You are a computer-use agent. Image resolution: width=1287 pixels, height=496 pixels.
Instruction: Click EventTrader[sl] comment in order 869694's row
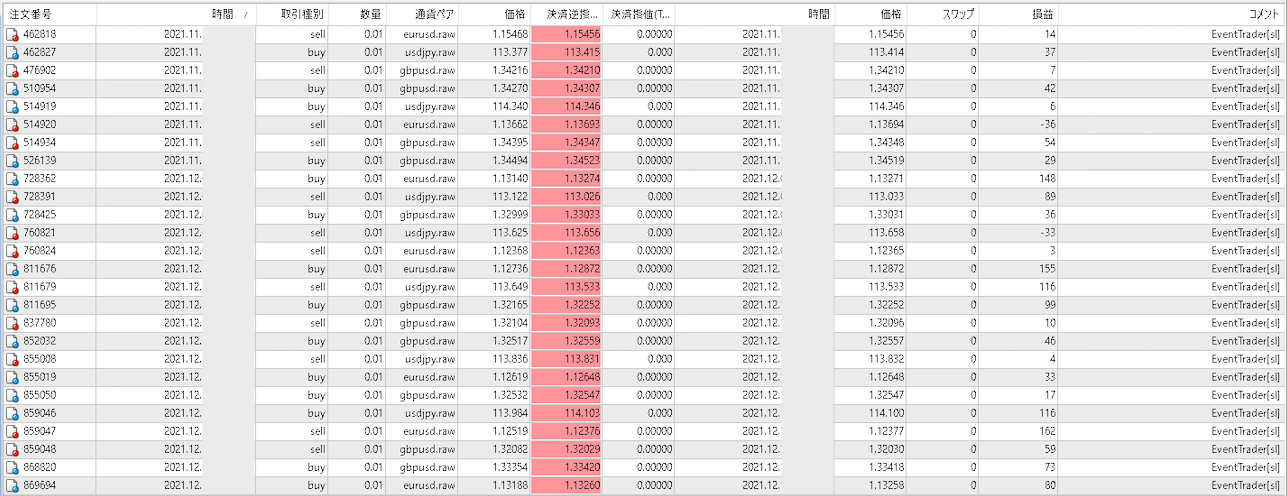(x=1246, y=484)
